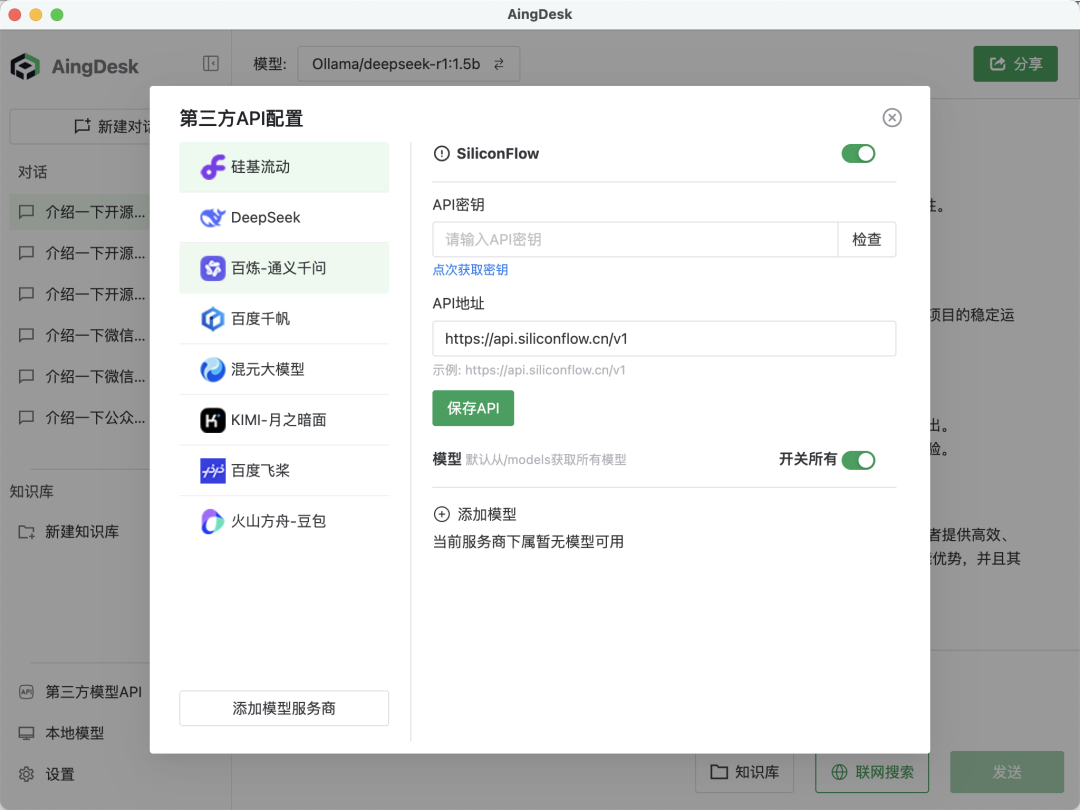Toggle the SiliconFlow enable switch
The height and width of the screenshot is (810, 1080).
pos(858,154)
